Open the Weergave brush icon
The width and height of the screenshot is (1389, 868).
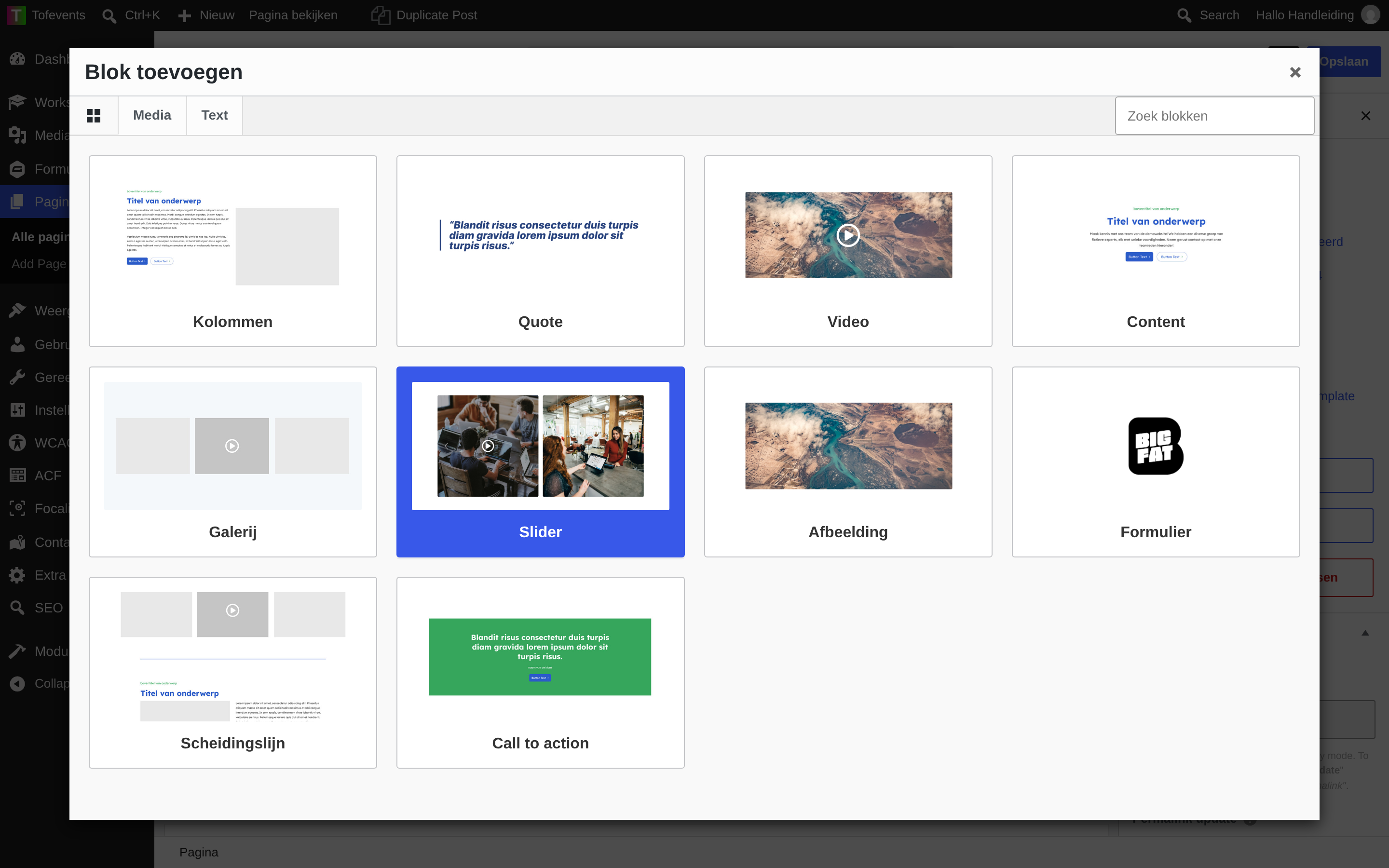click(17, 311)
